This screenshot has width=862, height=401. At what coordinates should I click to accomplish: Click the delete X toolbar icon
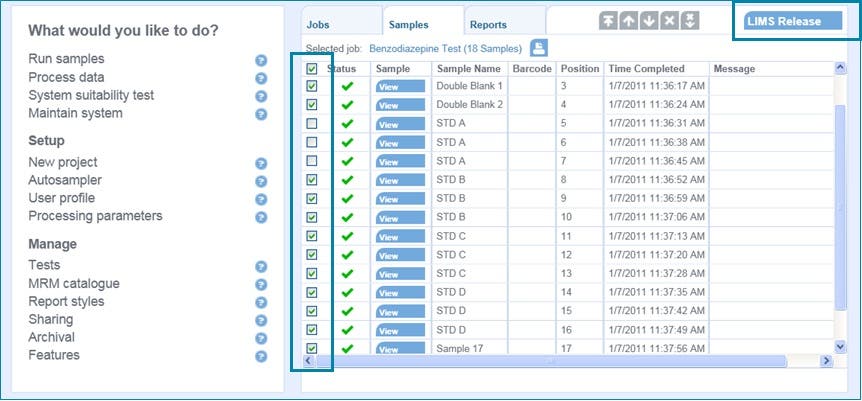pos(669,21)
